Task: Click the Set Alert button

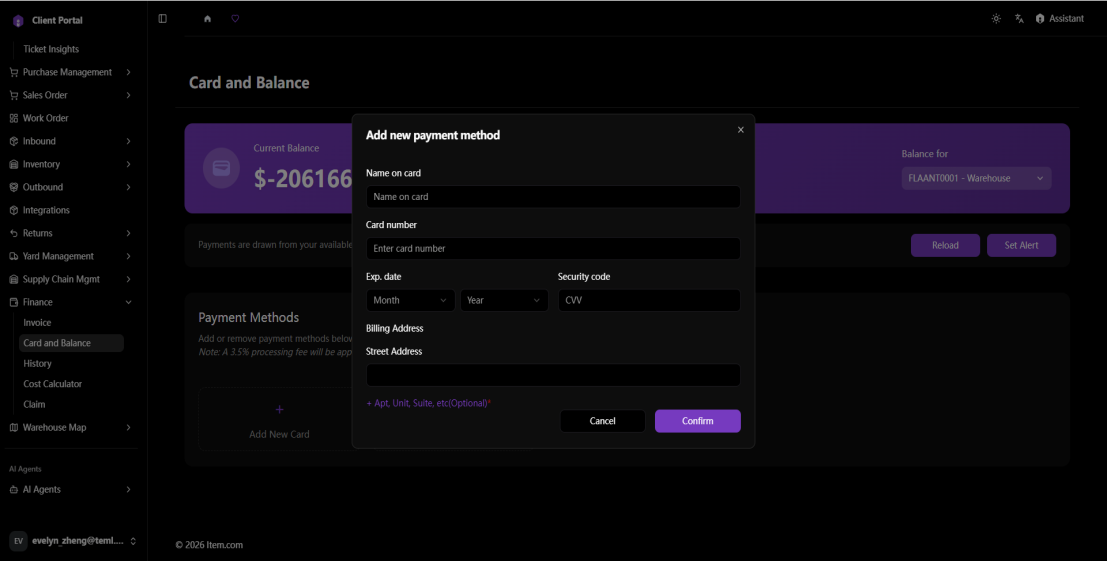Action: pyautogui.click(x=1022, y=246)
